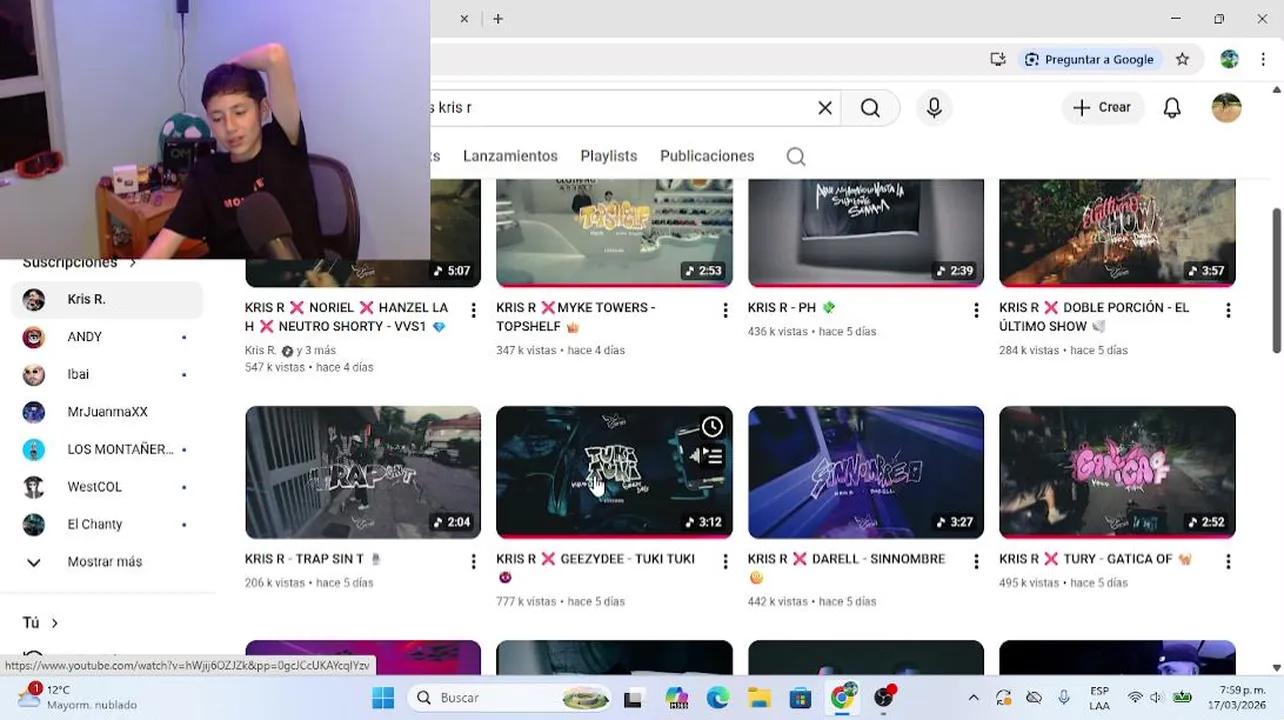The image size is (1284, 720).
Task: Open the install app icon in address bar
Action: pos(998,59)
